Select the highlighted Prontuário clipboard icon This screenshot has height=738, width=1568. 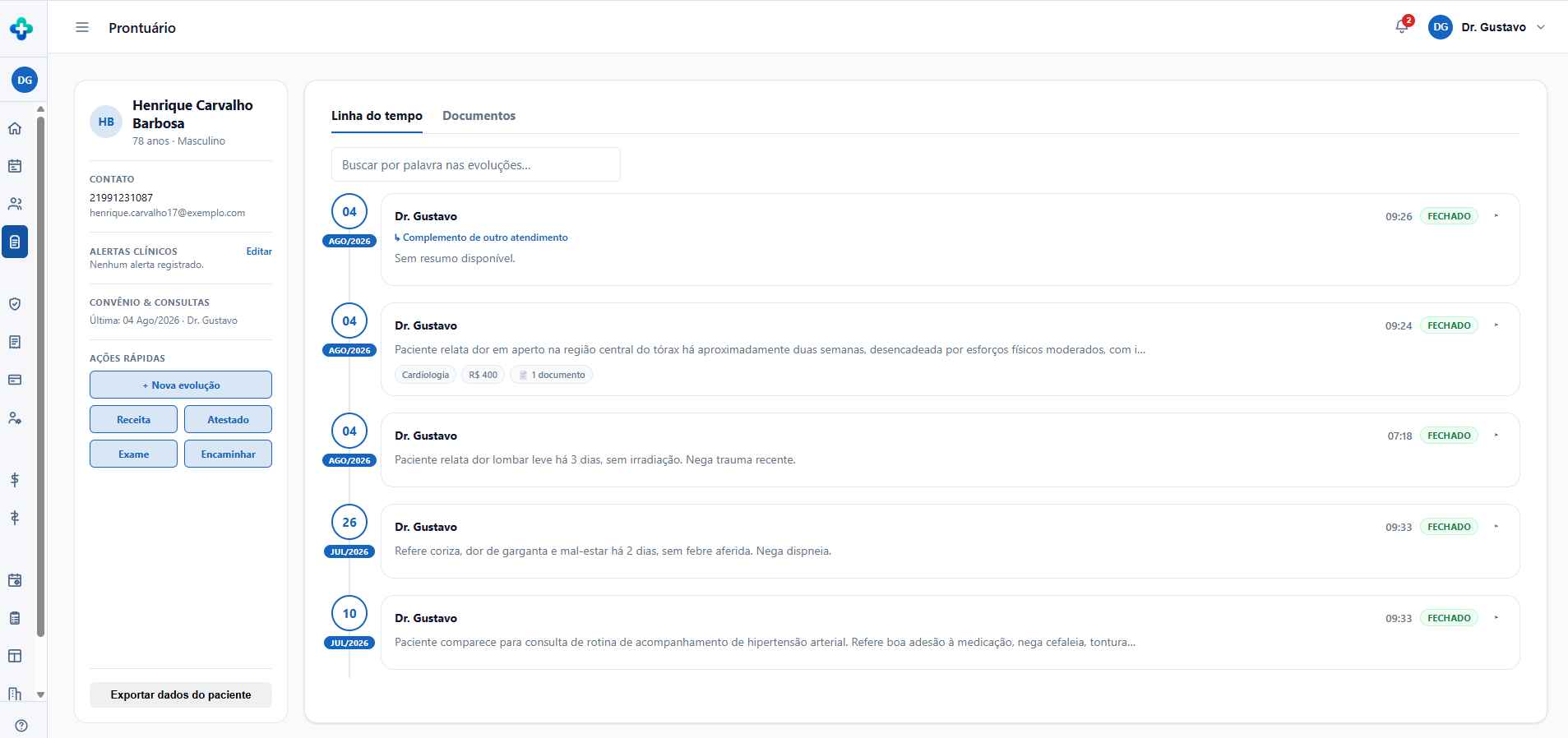[15, 242]
